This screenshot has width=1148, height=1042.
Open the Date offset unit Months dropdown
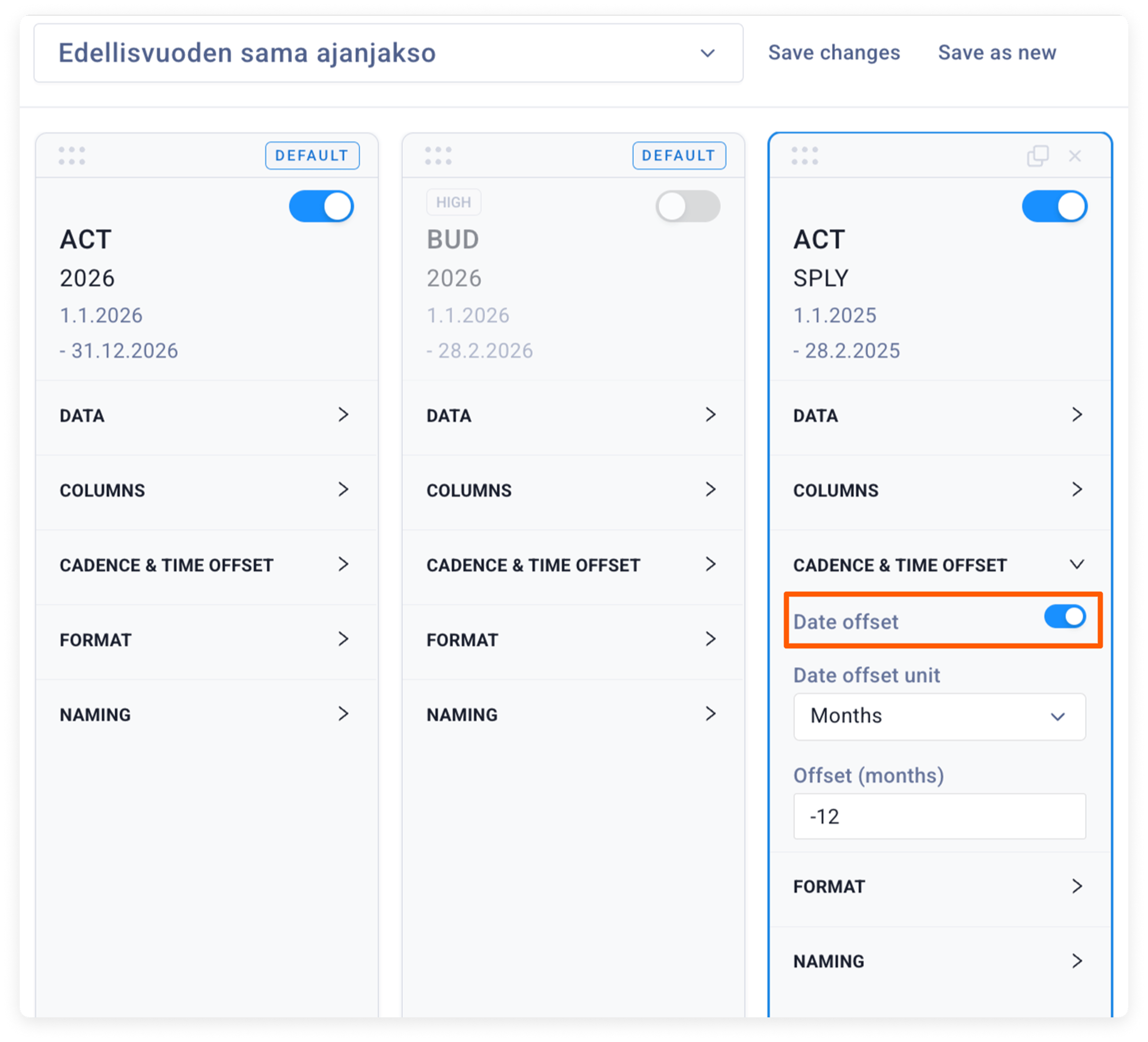940,716
